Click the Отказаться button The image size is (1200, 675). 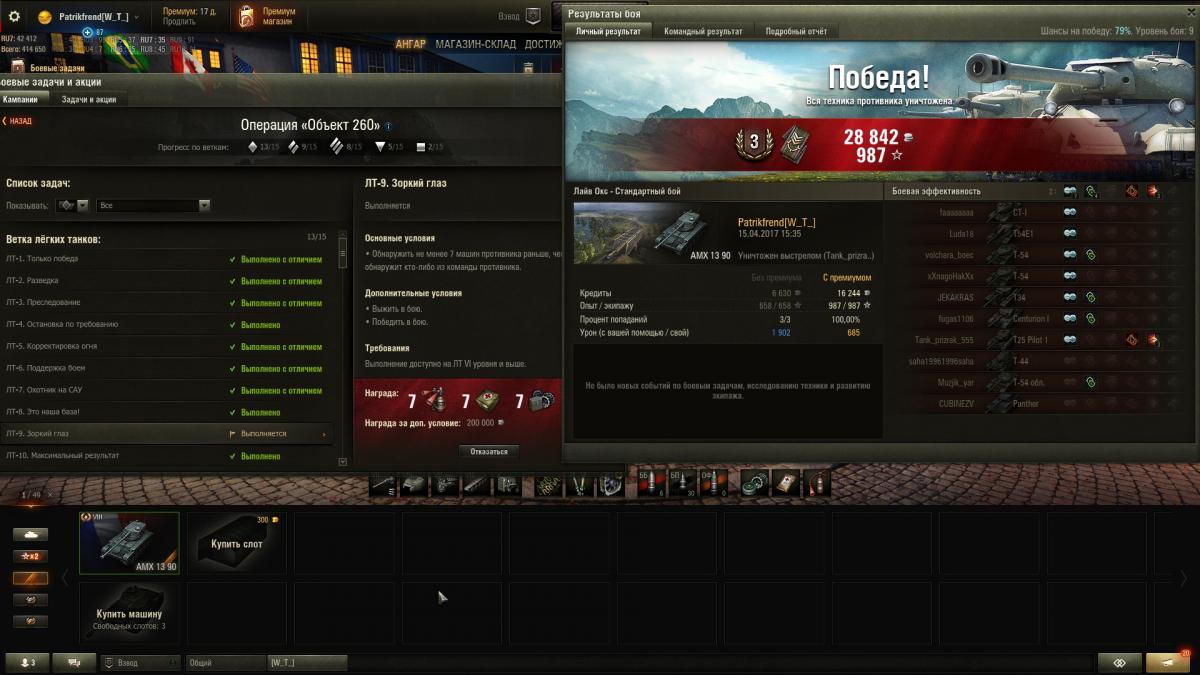tap(489, 452)
